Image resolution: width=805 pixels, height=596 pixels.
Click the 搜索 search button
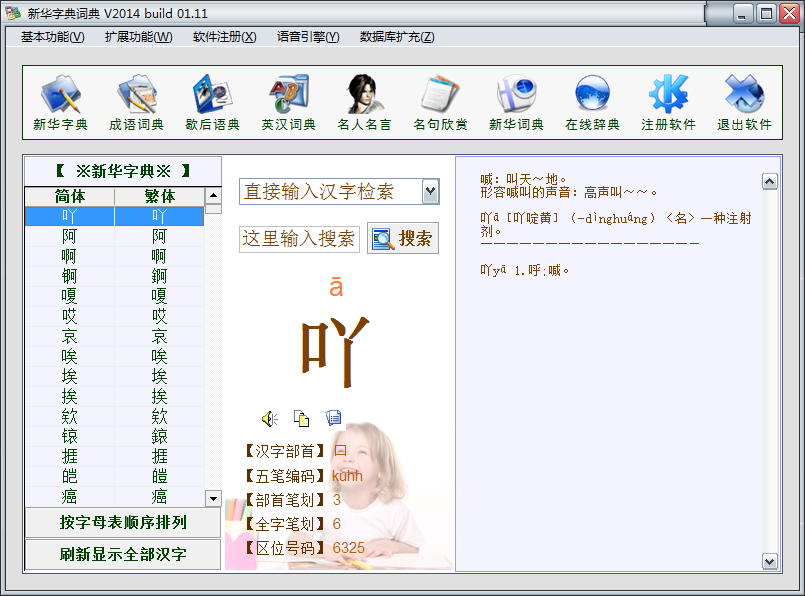pyautogui.click(x=403, y=238)
